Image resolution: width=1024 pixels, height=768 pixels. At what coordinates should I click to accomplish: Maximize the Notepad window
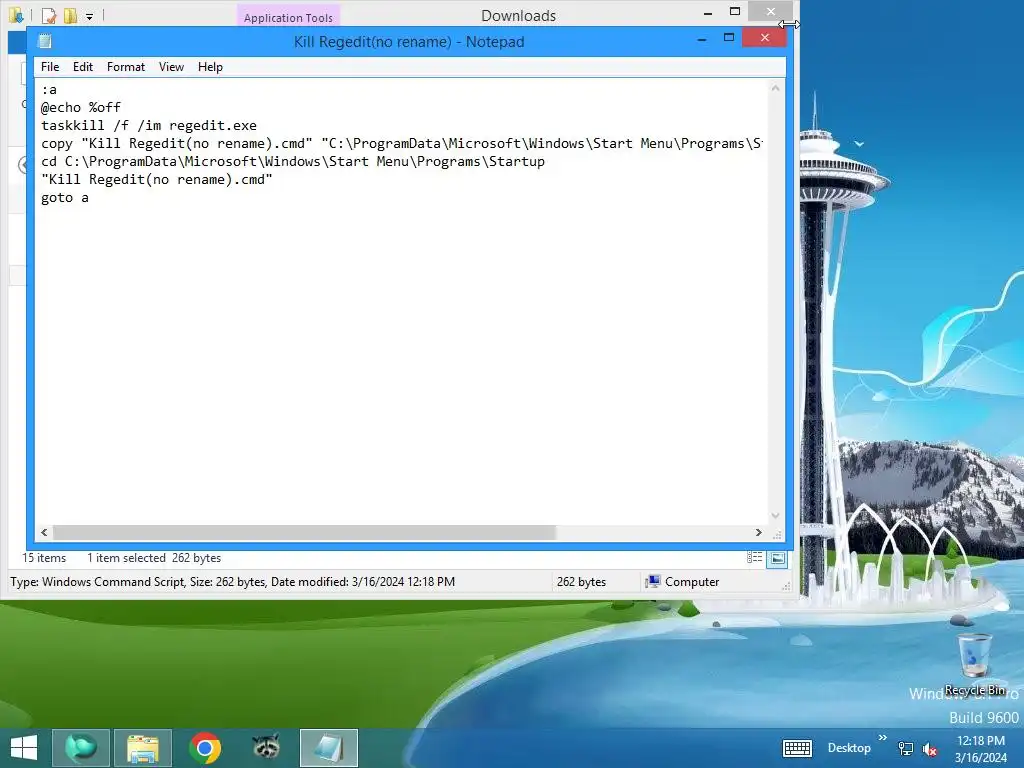coord(729,38)
